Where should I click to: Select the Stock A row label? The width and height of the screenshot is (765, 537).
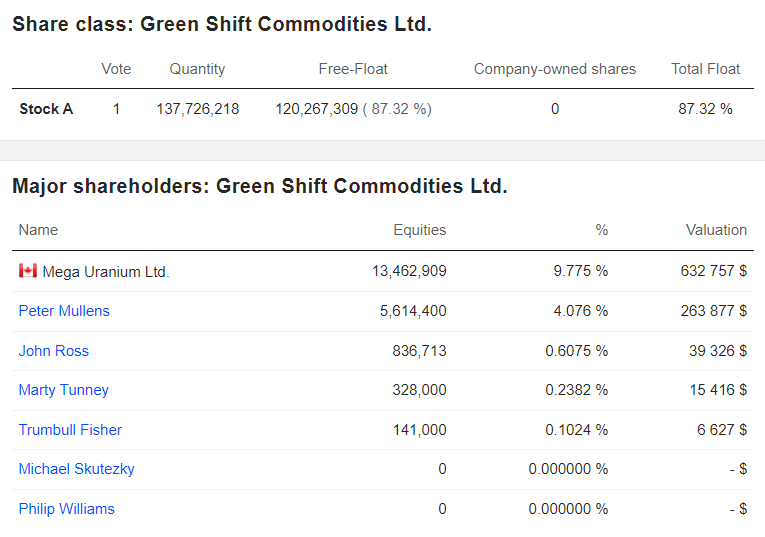[x=46, y=109]
